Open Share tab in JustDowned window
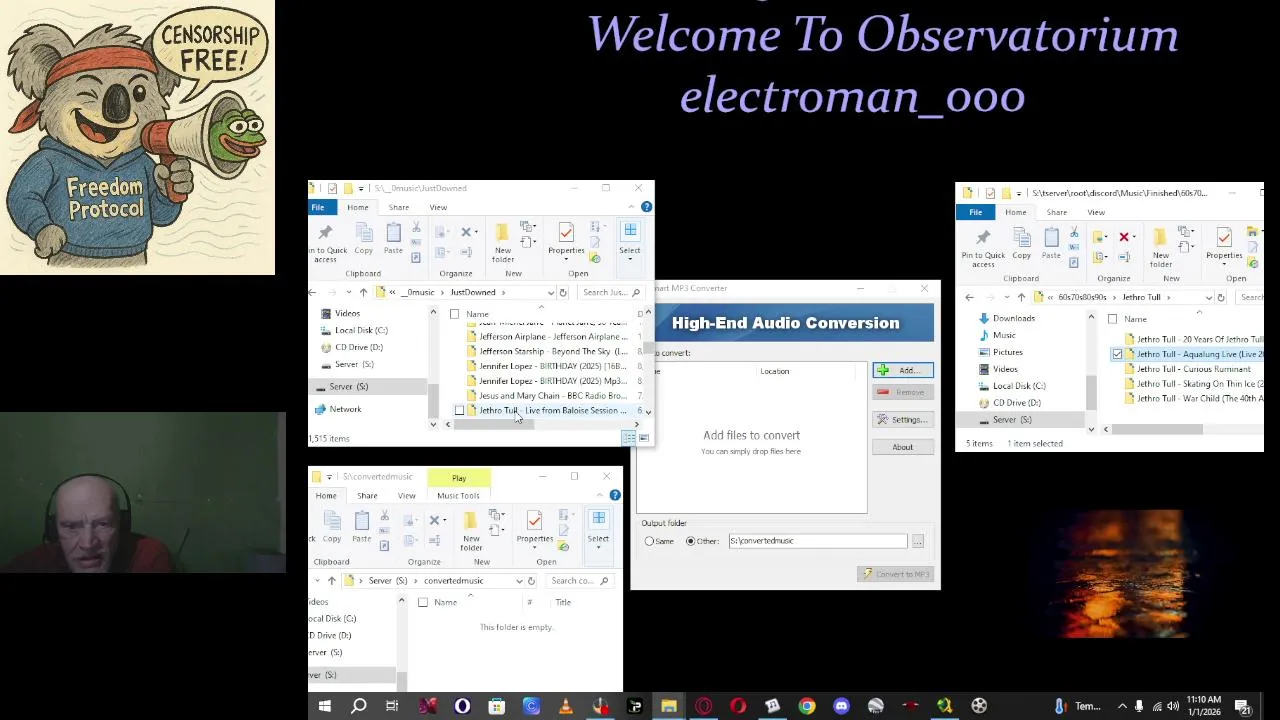Viewport: 1280px width, 720px height. coord(398,207)
